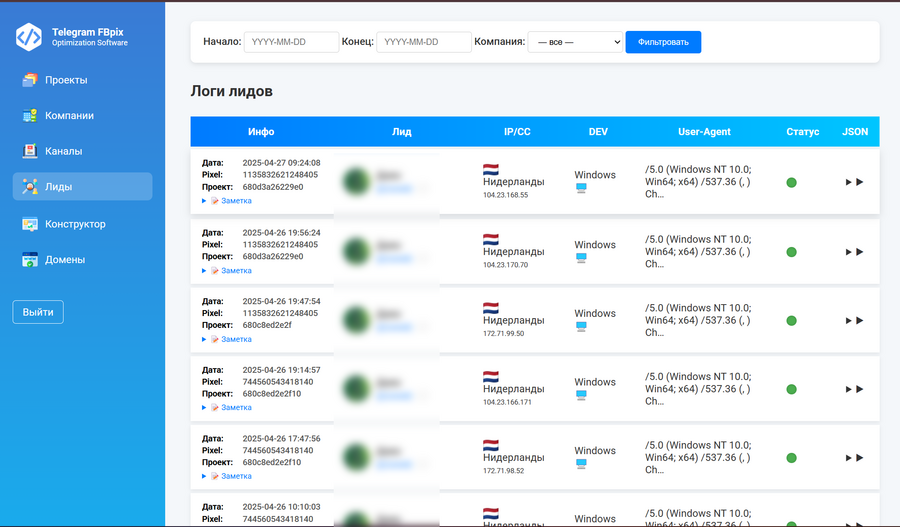Click IP address 172.71.99.50
The height and width of the screenshot is (527, 900).
pos(503,334)
